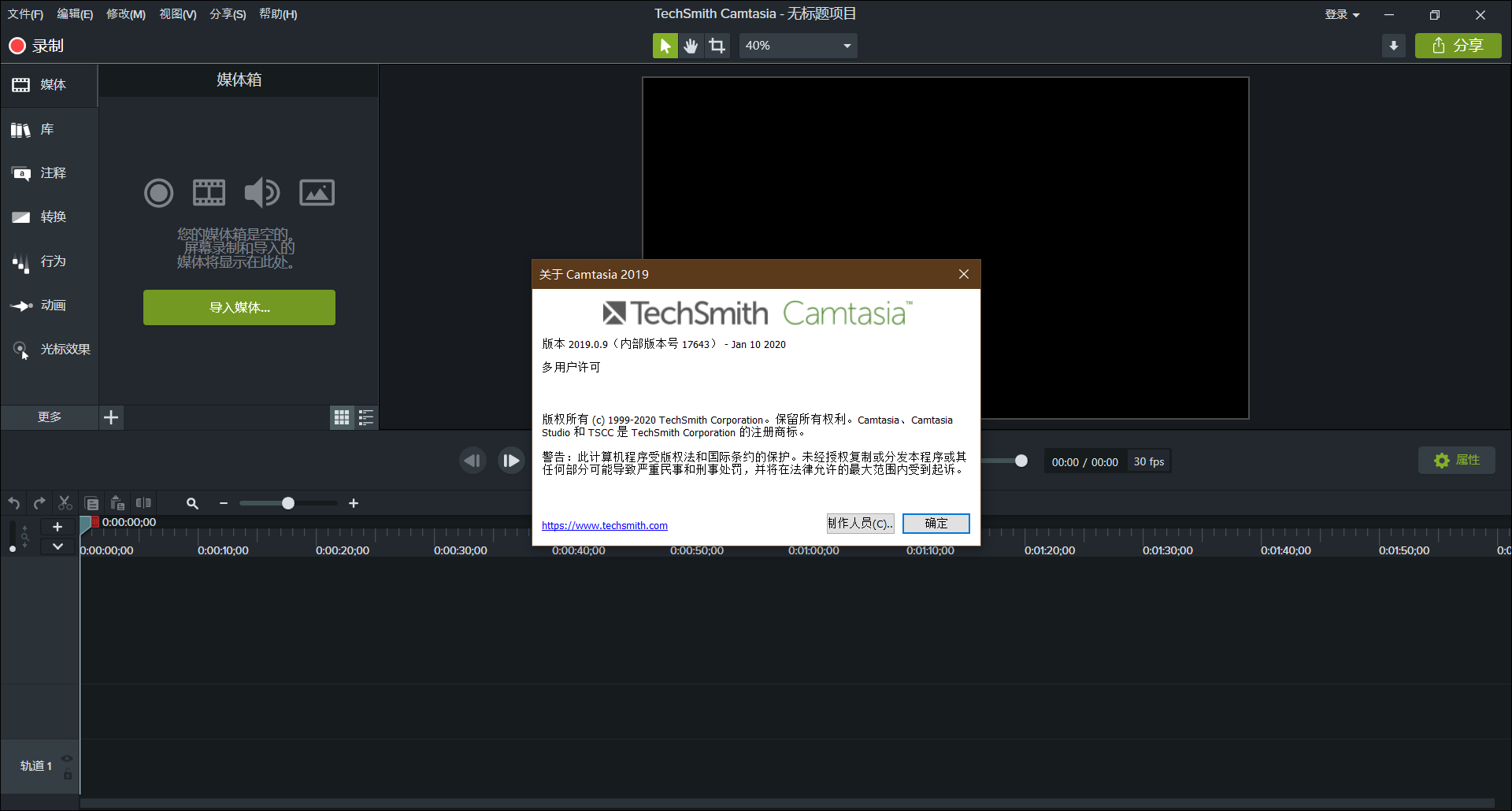Screen dimensions: 1512x811
Task: Click the paste icon in the timeline toolbar
Action: [x=117, y=503]
